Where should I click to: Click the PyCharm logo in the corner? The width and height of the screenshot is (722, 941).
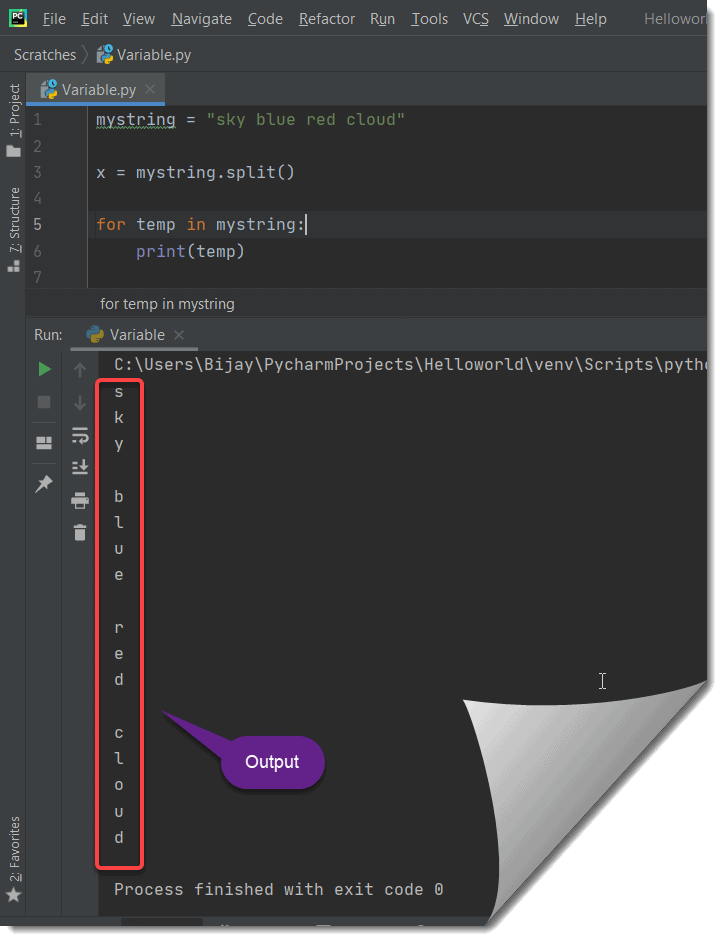tap(16, 16)
